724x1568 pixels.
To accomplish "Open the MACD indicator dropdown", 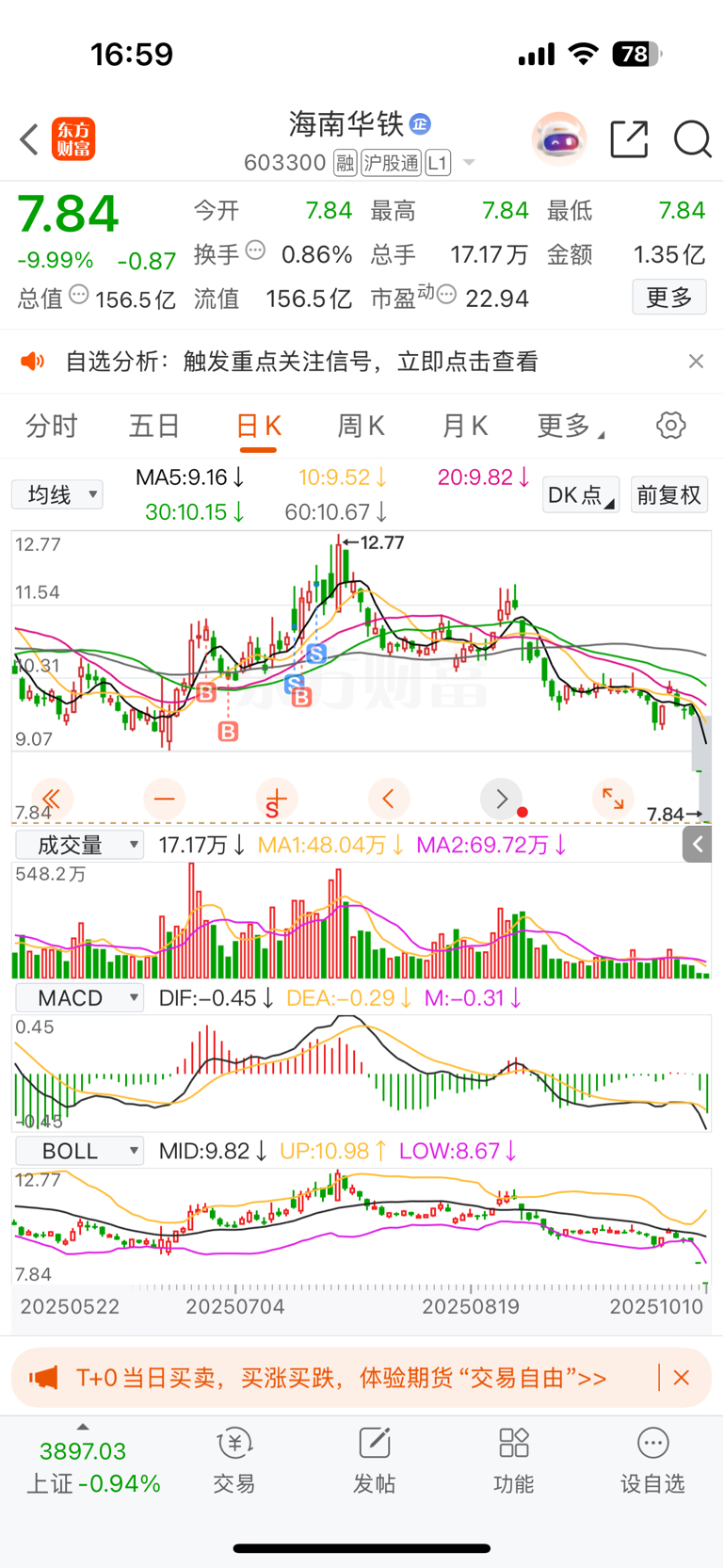I will pyautogui.click(x=79, y=998).
